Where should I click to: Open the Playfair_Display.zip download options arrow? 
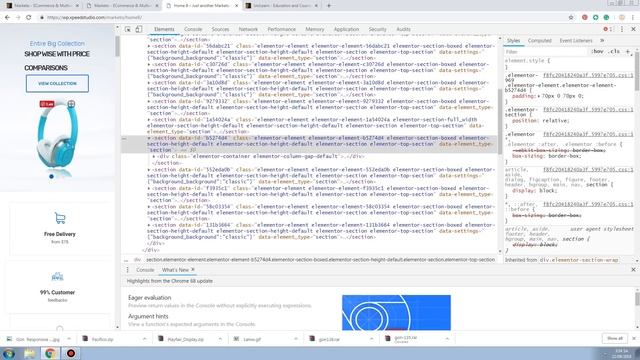(220, 339)
